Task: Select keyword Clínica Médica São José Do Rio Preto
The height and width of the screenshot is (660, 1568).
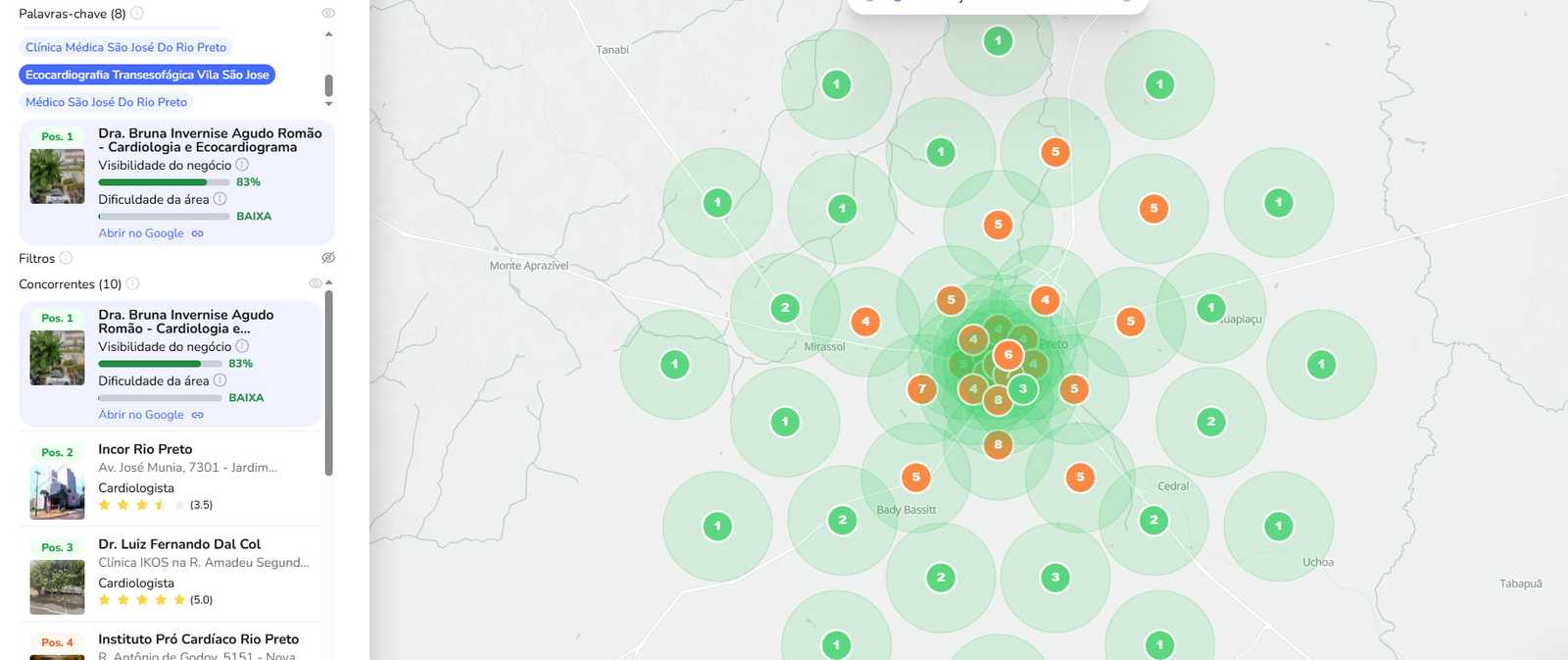Action: (125, 47)
